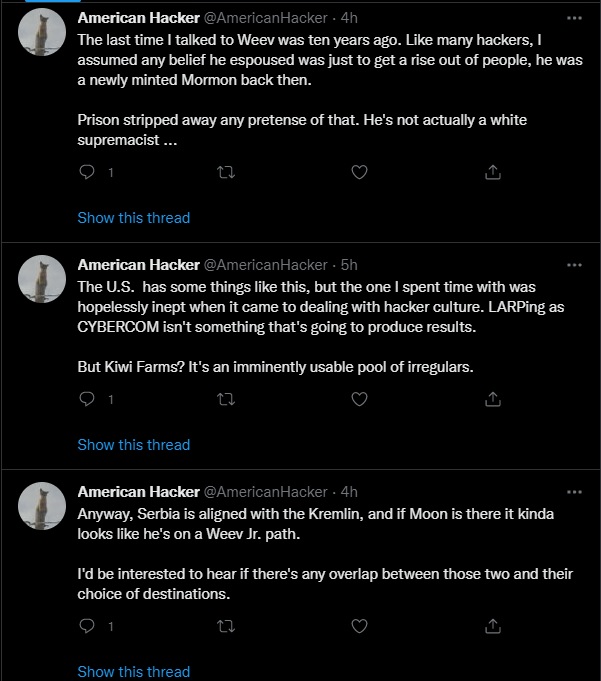Viewport: 601px width, 681px height.
Task: Retweet the first tweet about Weev
Action: (225, 172)
